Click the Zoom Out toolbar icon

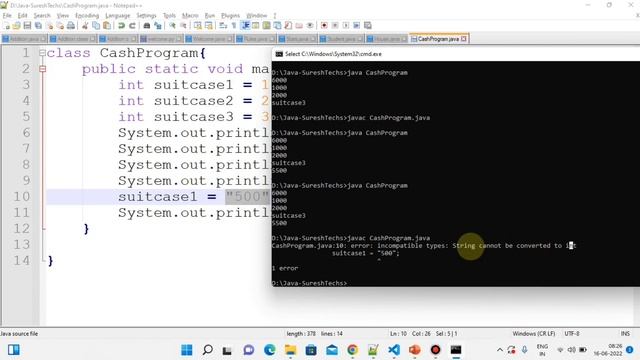(x=183, y=25)
